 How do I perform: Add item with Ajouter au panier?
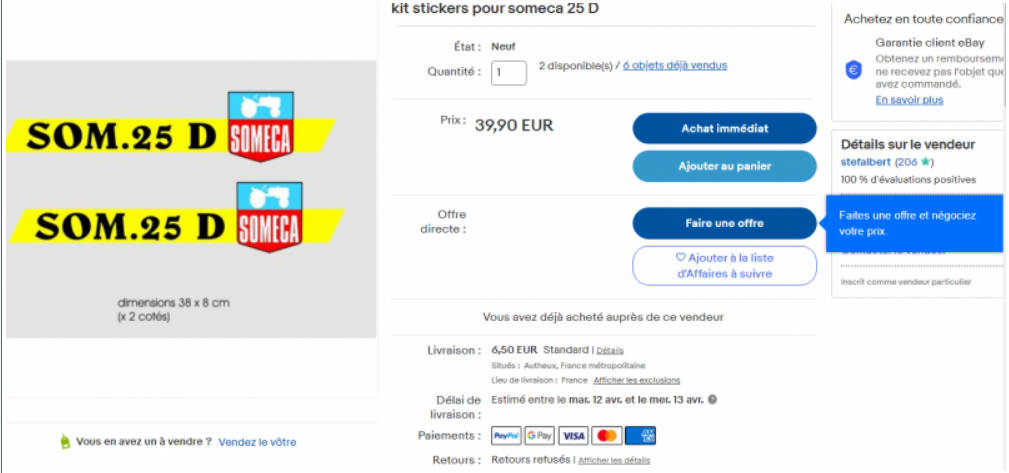724,166
